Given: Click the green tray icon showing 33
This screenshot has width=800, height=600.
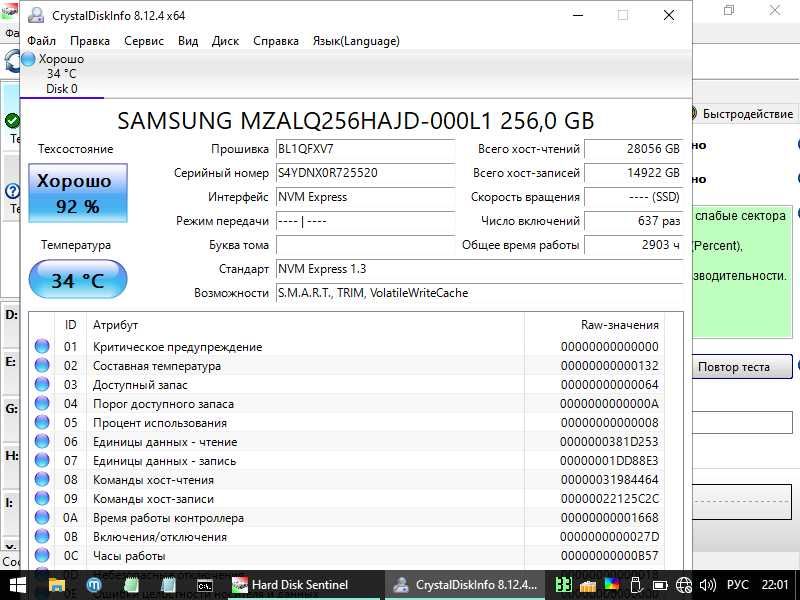Looking at the screenshot, I should click(563, 585).
